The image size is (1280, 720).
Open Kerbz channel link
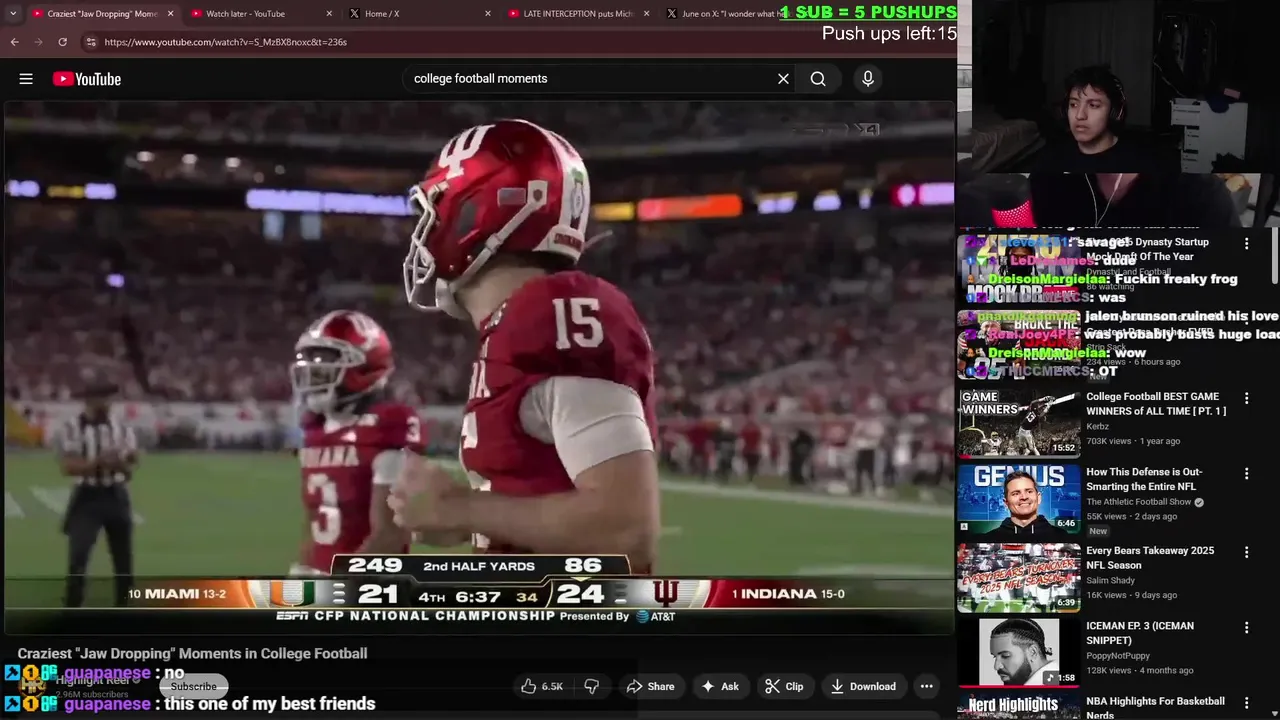click(1097, 426)
